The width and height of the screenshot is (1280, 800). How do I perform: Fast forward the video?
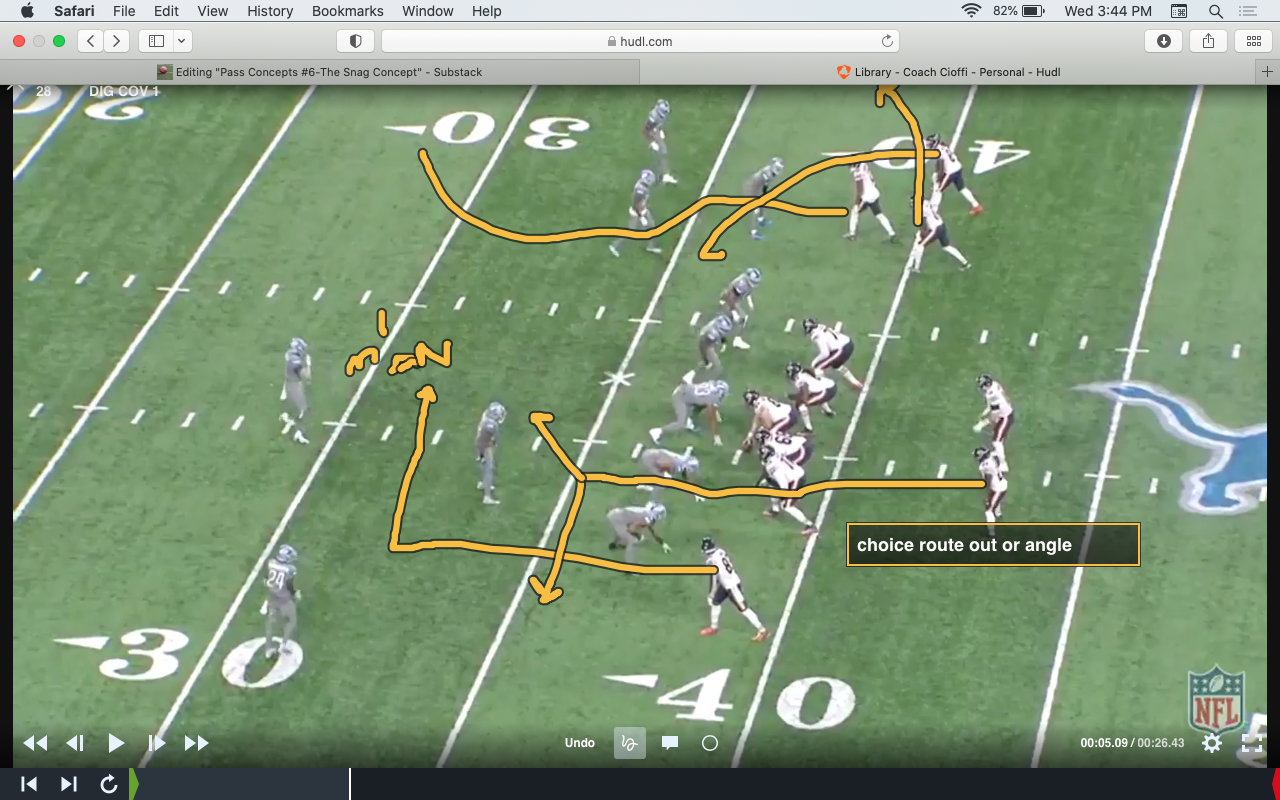click(x=197, y=743)
